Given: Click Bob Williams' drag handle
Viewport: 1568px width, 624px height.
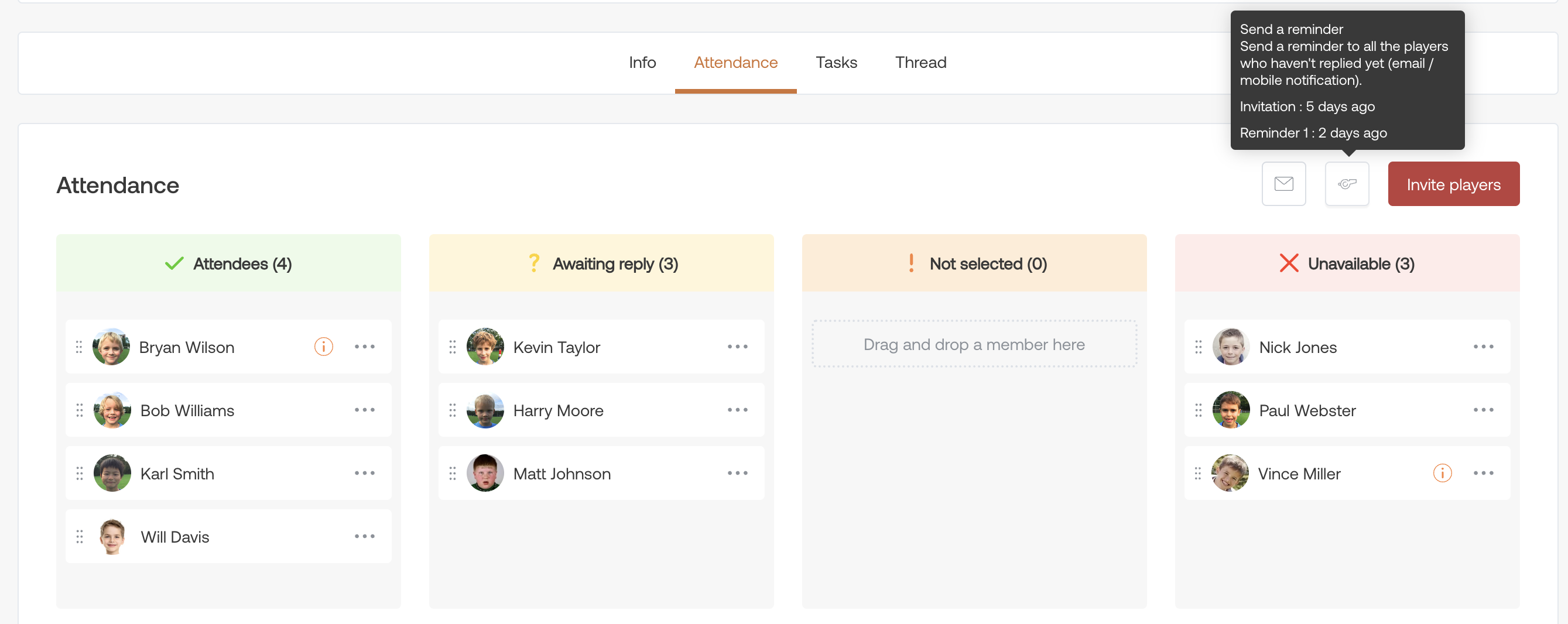Looking at the screenshot, I should click(x=79, y=410).
